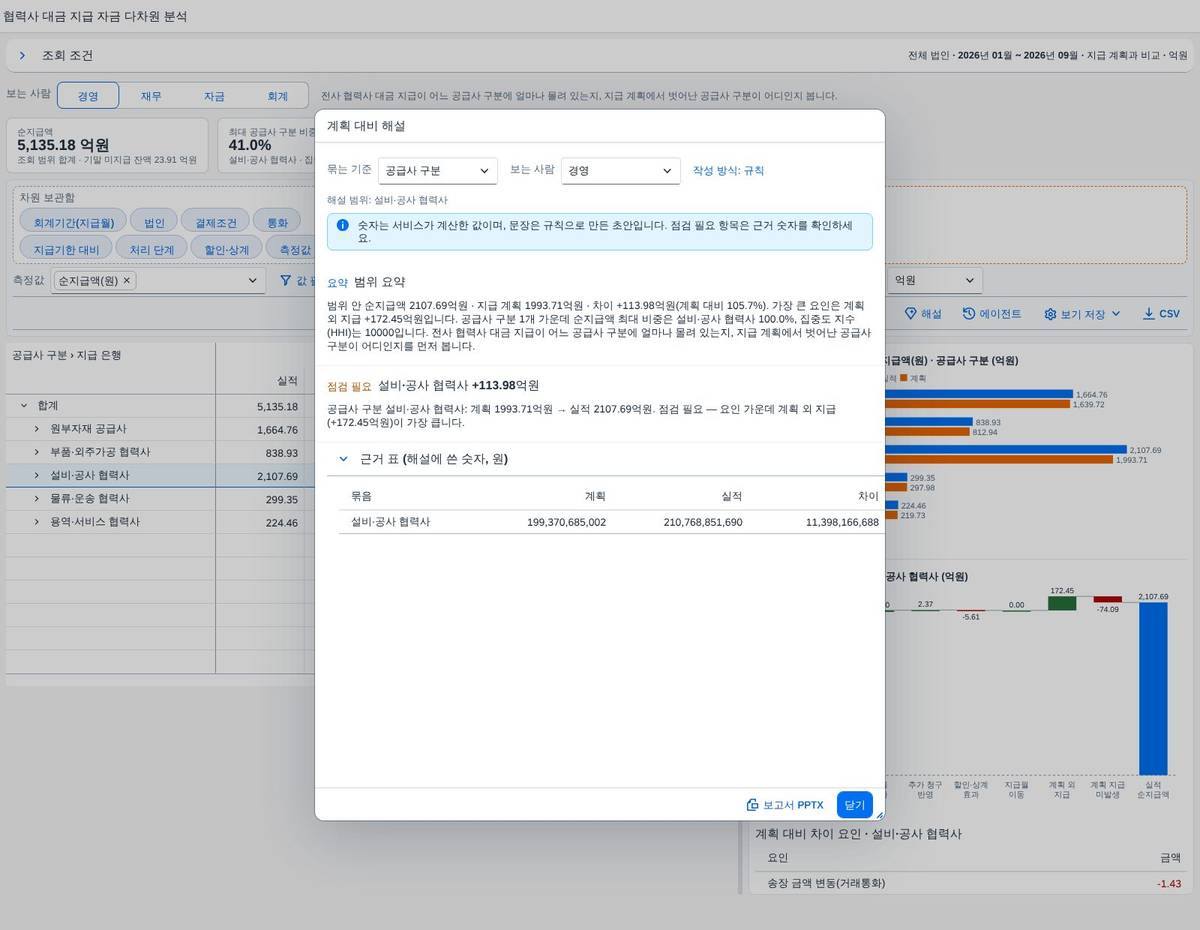Click the 회계기간(지급월) dimension chip
1200x930 pixels.
pos(74,222)
